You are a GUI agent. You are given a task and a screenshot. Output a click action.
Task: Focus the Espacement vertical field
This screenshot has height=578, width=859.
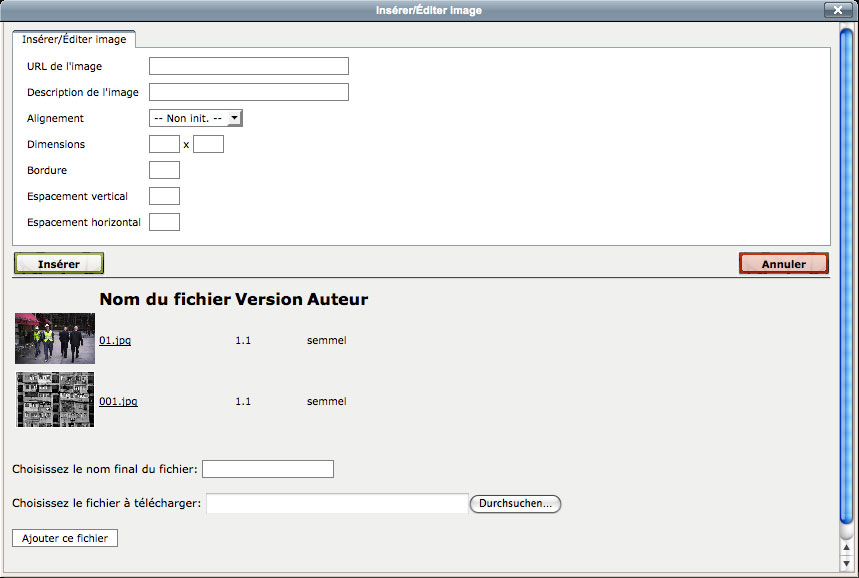(164, 196)
